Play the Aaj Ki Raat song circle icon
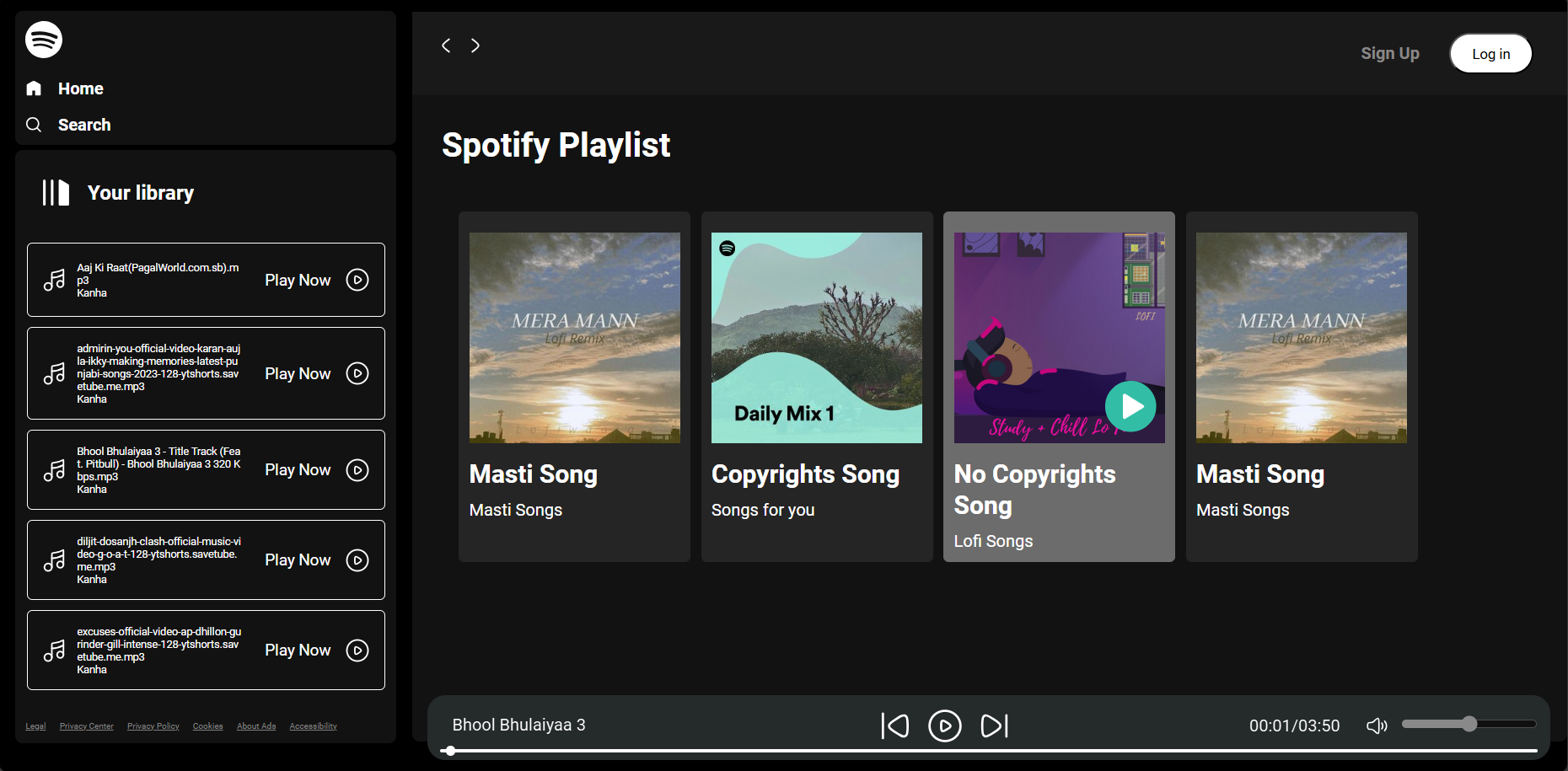The width and height of the screenshot is (1568, 771). click(x=357, y=280)
